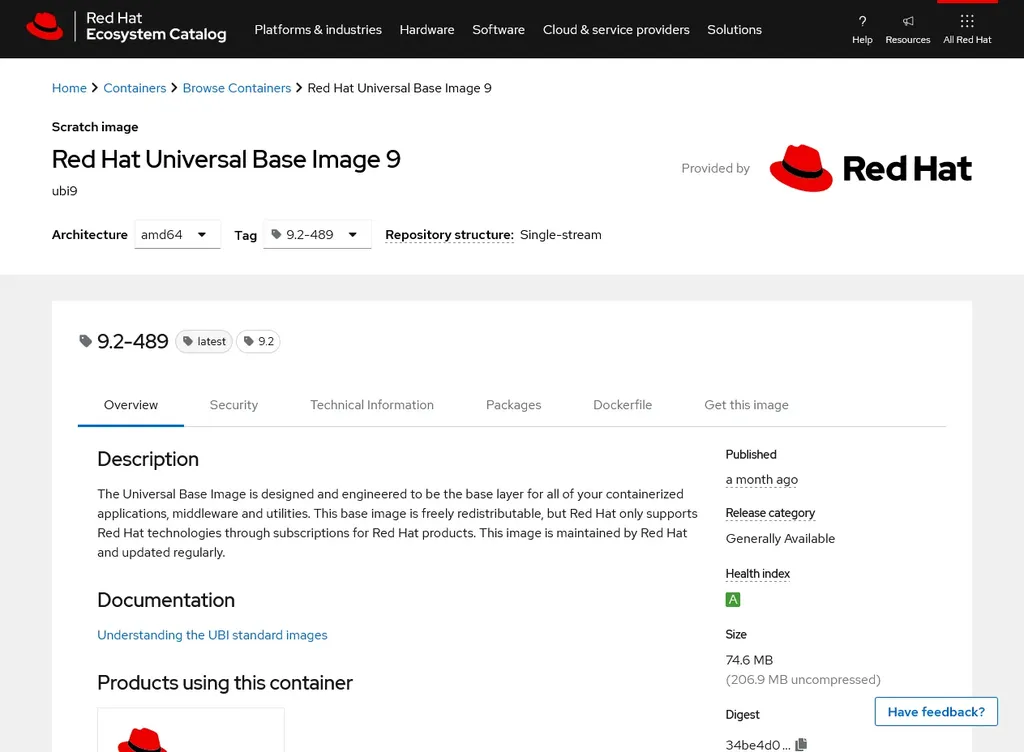Go to Home breadcrumb link
Viewport: 1024px width, 752px height.
(x=69, y=88)
